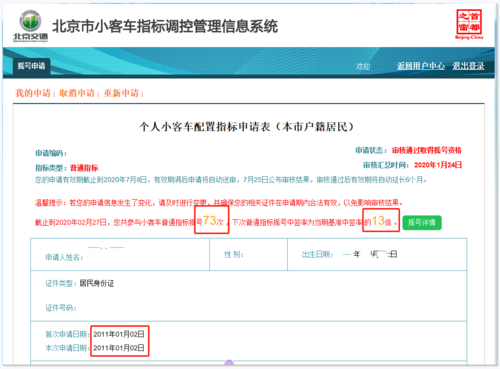Click the 个人小客车配置指标申请表 heading

click(x=246, y=127)
